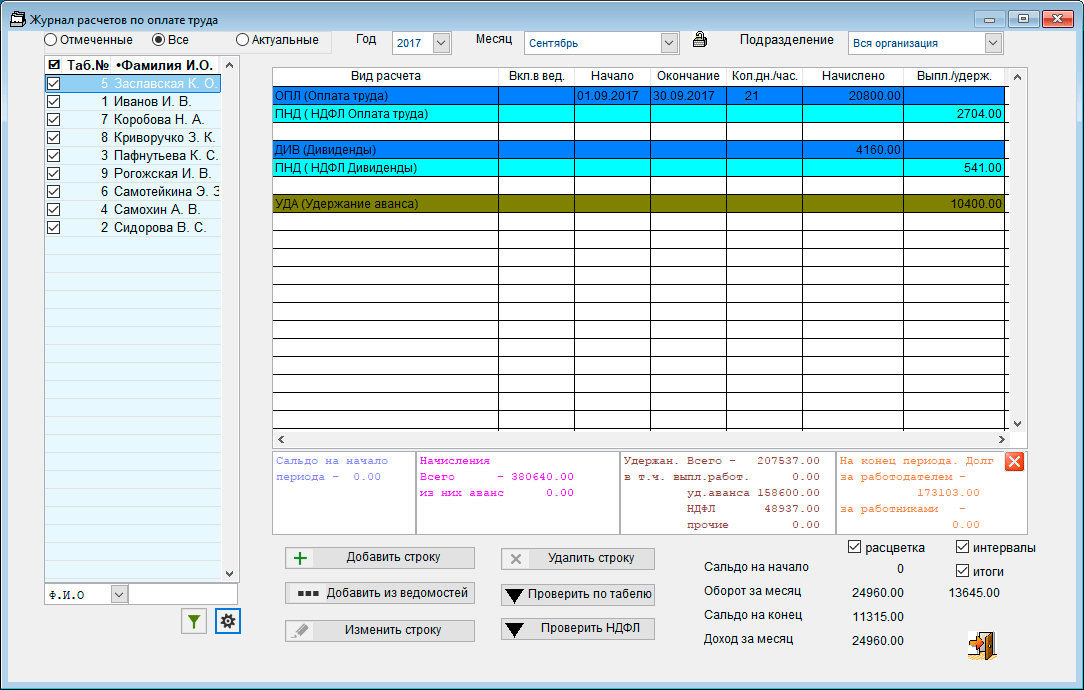This screenshot has width=1084, height=690.
Task: Click the Удалить строку button
Action: (x=578, y=558)
